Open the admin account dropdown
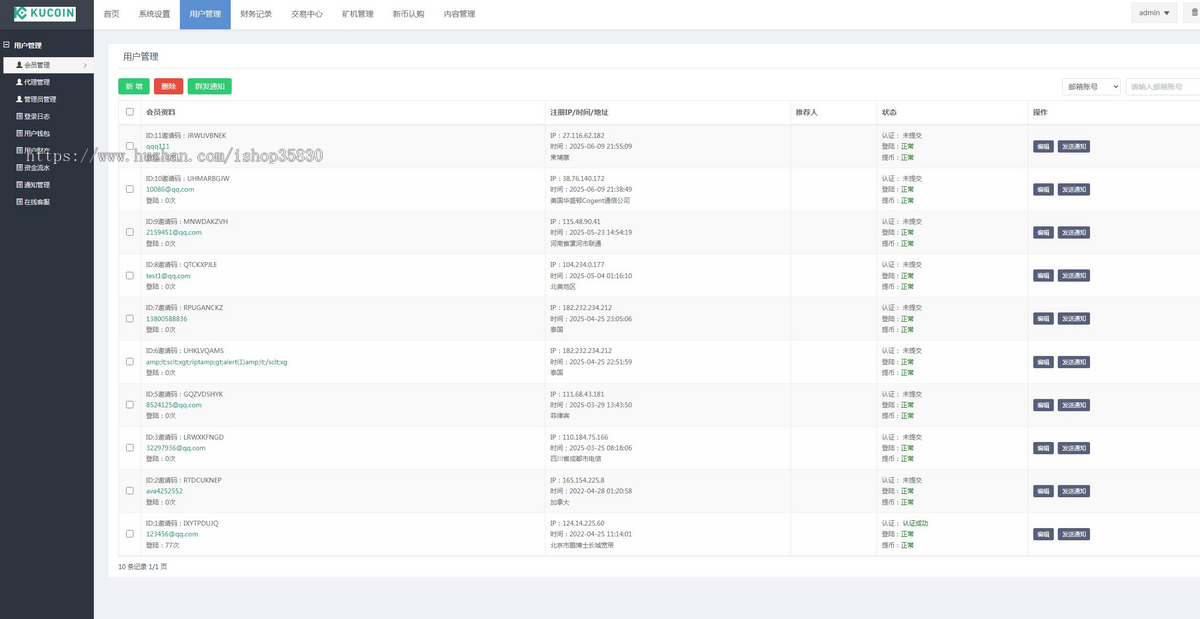This screenshot has width=1200, height=619. click(x=1154, y=13)
